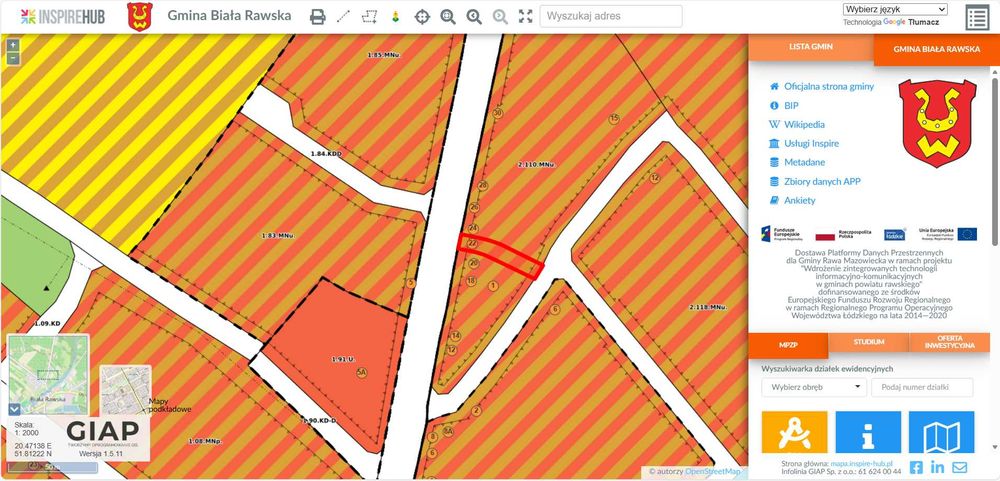The image size is (1000, 481).
Task: Select the GMINA BIAŁA RAWSKA tab
Action: coord(936,49)
